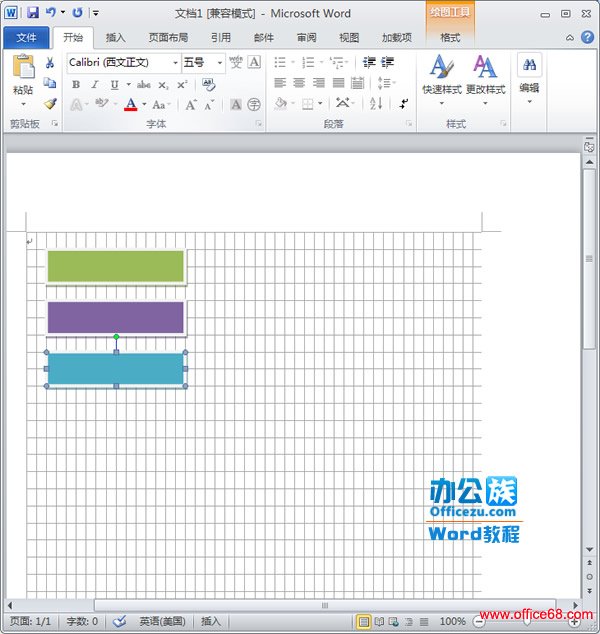Viewport: 600px width, 634px height.
Task: Toggle character shading A button
Action: tap(236, 105)
